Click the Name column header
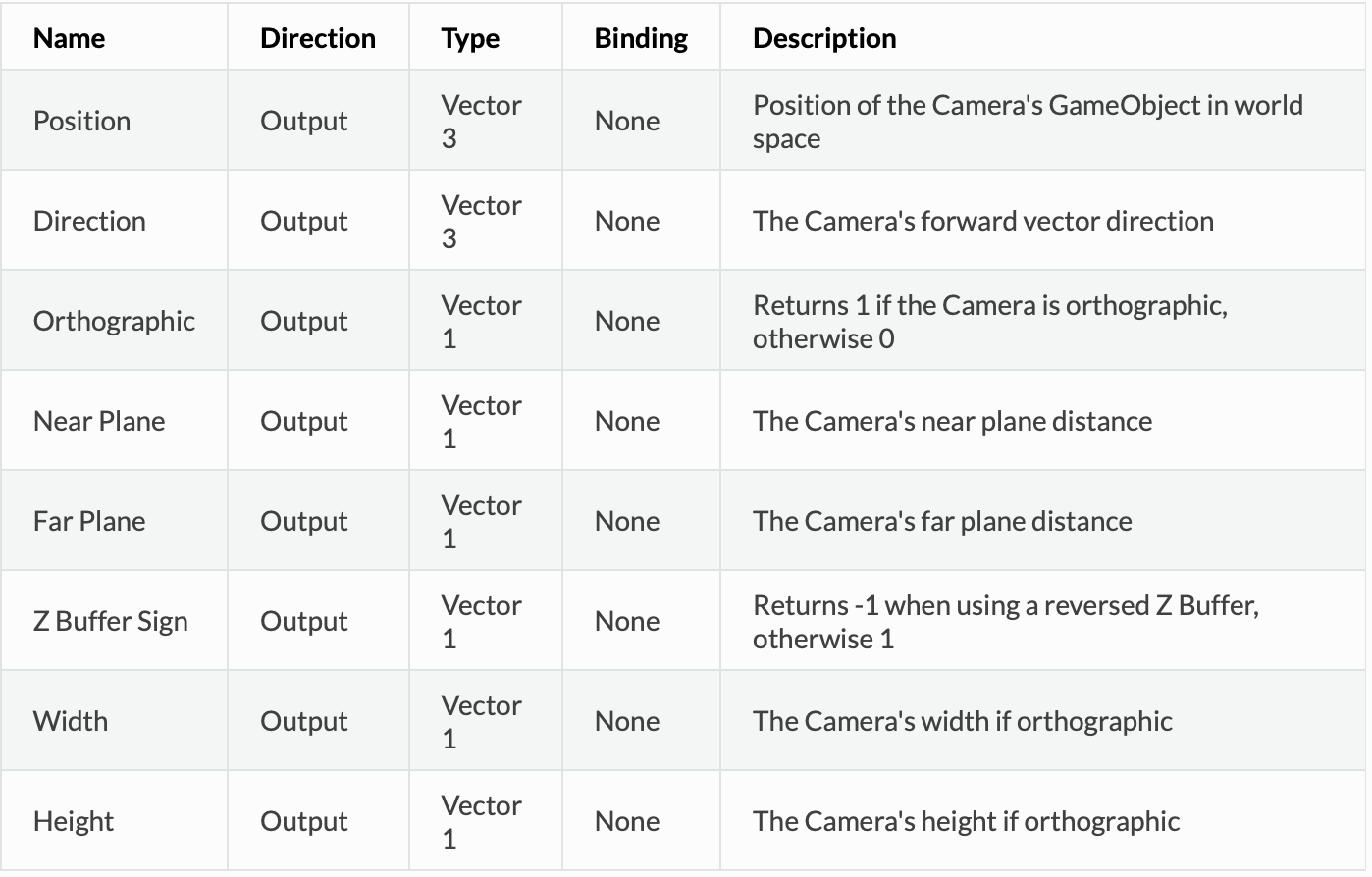 69,38
